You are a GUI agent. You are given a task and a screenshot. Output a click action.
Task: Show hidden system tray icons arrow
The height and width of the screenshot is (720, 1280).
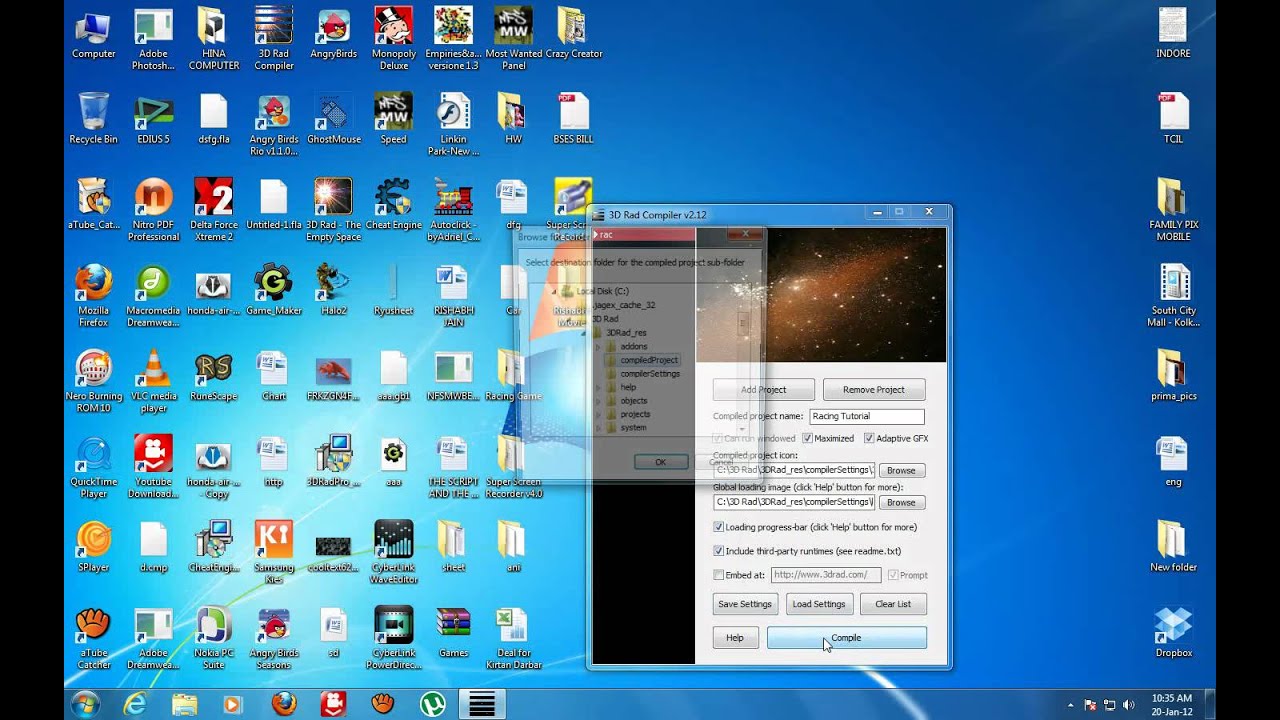point(1070,705)
